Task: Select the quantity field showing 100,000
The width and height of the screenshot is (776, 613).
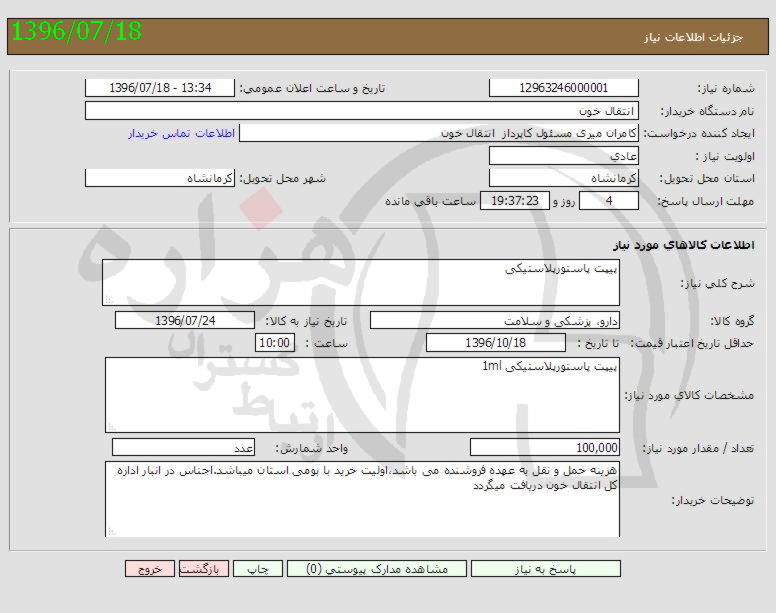Action: pyautogui.click(x=545, y=448)
